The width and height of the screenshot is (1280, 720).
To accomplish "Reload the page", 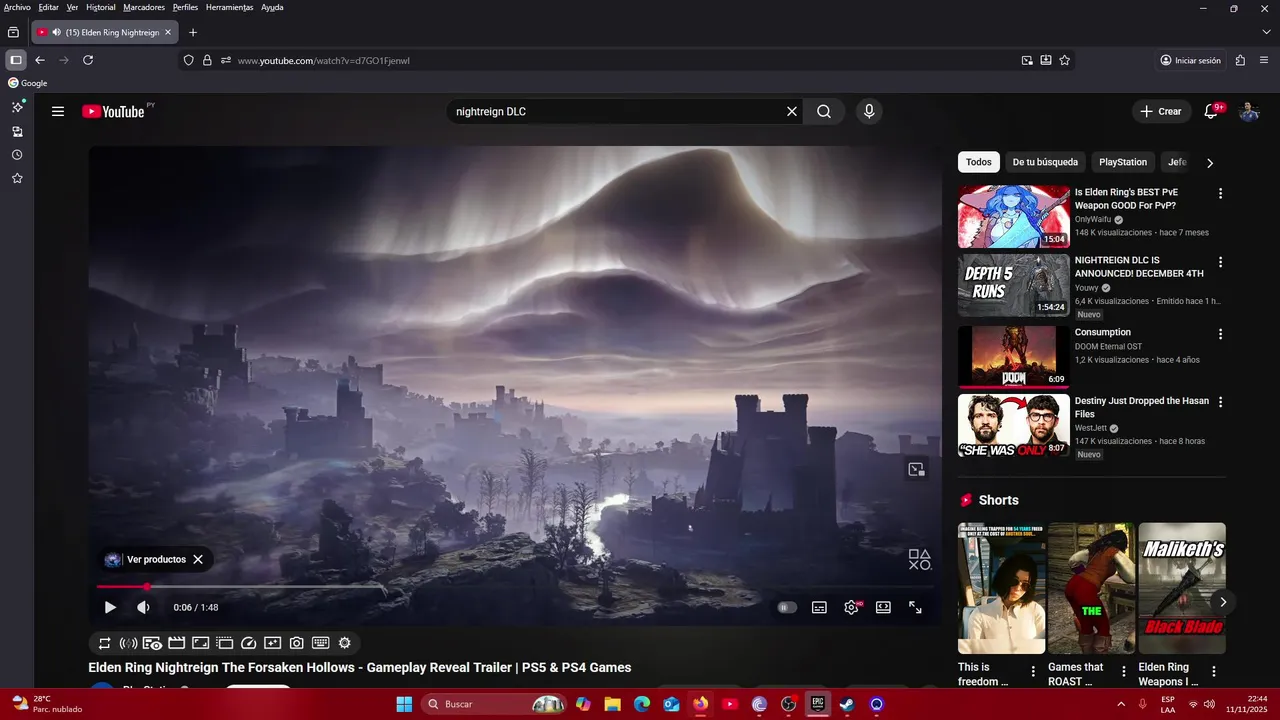I will 88,60.
